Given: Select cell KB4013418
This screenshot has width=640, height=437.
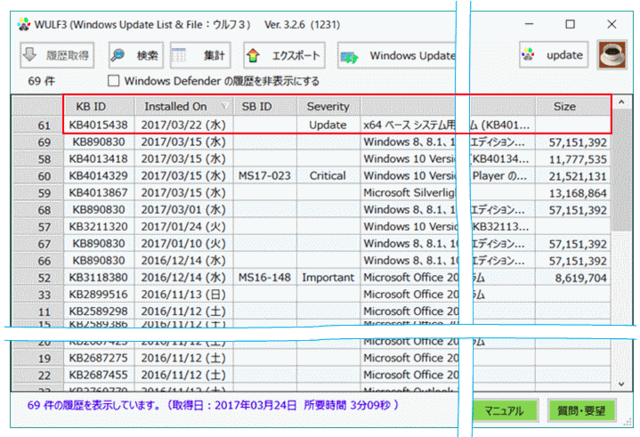Looking at the screenshot, I should [x=99, y=159].
